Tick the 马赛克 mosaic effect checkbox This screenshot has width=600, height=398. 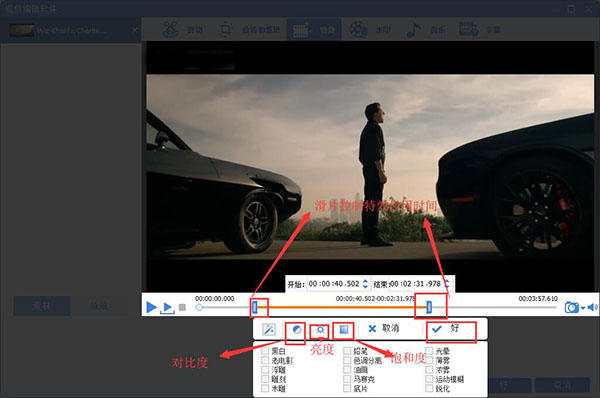click(347, 379)
